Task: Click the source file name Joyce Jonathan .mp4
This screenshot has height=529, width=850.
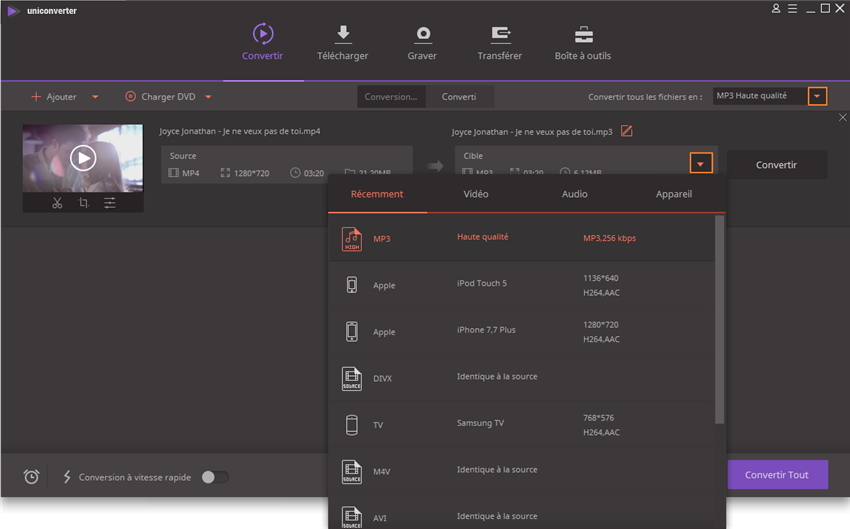Action: coord(240,131)
